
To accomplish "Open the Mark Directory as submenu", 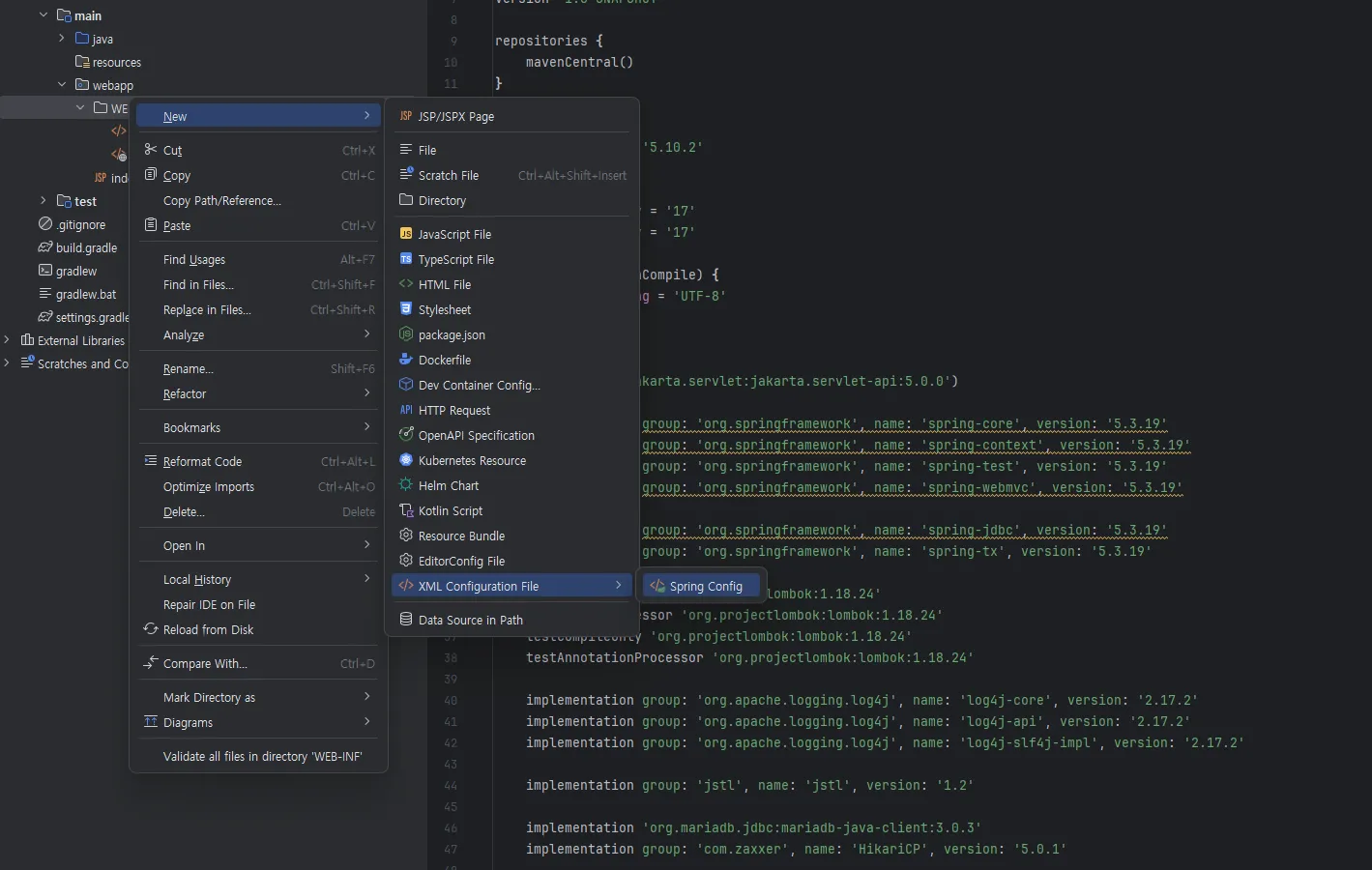I will (x=258, y=697).
